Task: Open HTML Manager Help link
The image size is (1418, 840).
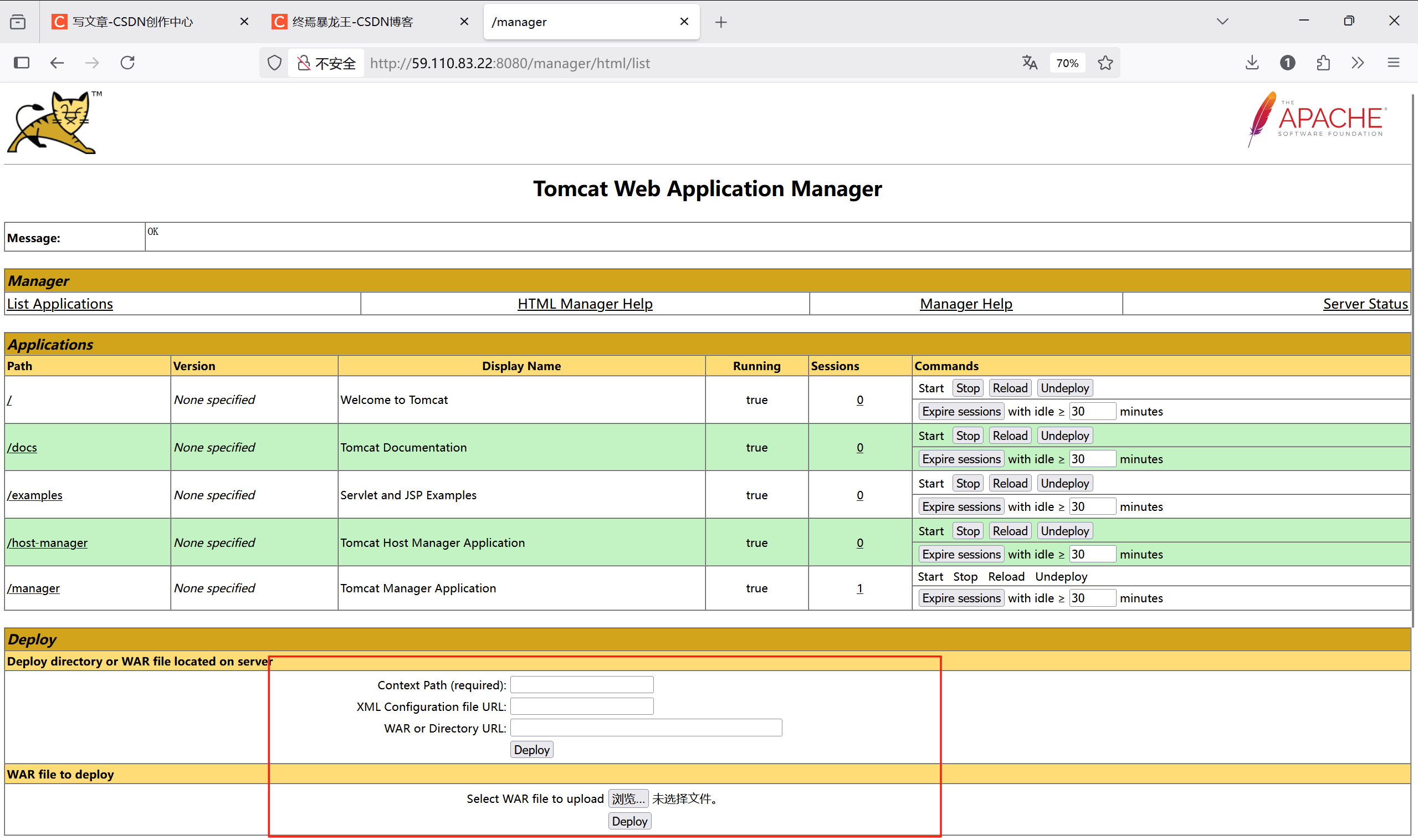Action: click(x=585, y=304)
